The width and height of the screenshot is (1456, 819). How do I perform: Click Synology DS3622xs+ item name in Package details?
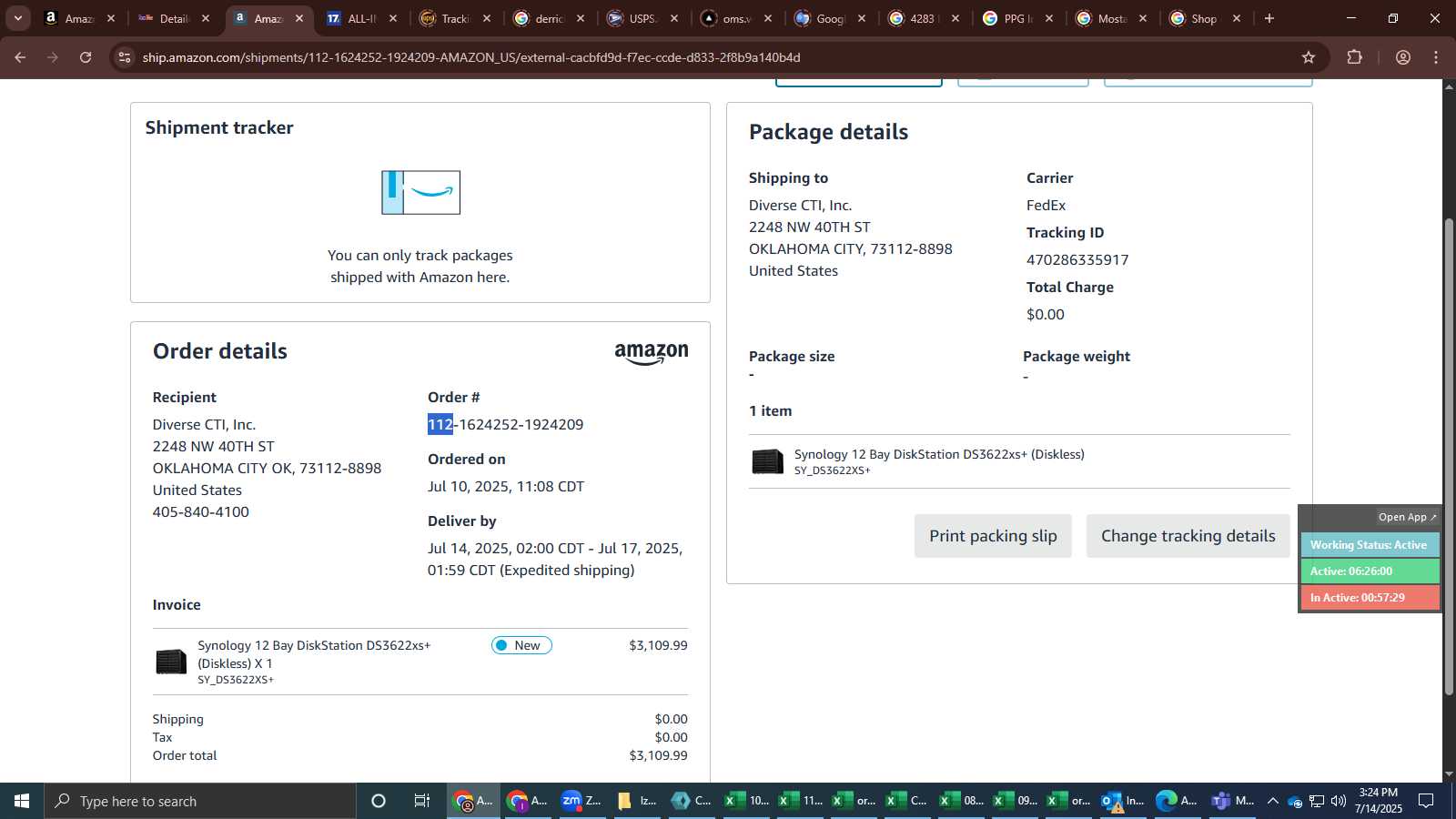pos(939,454)
